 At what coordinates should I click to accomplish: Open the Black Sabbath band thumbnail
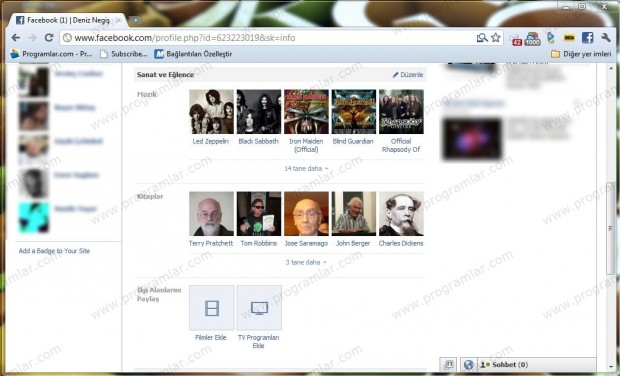point(259,112)
